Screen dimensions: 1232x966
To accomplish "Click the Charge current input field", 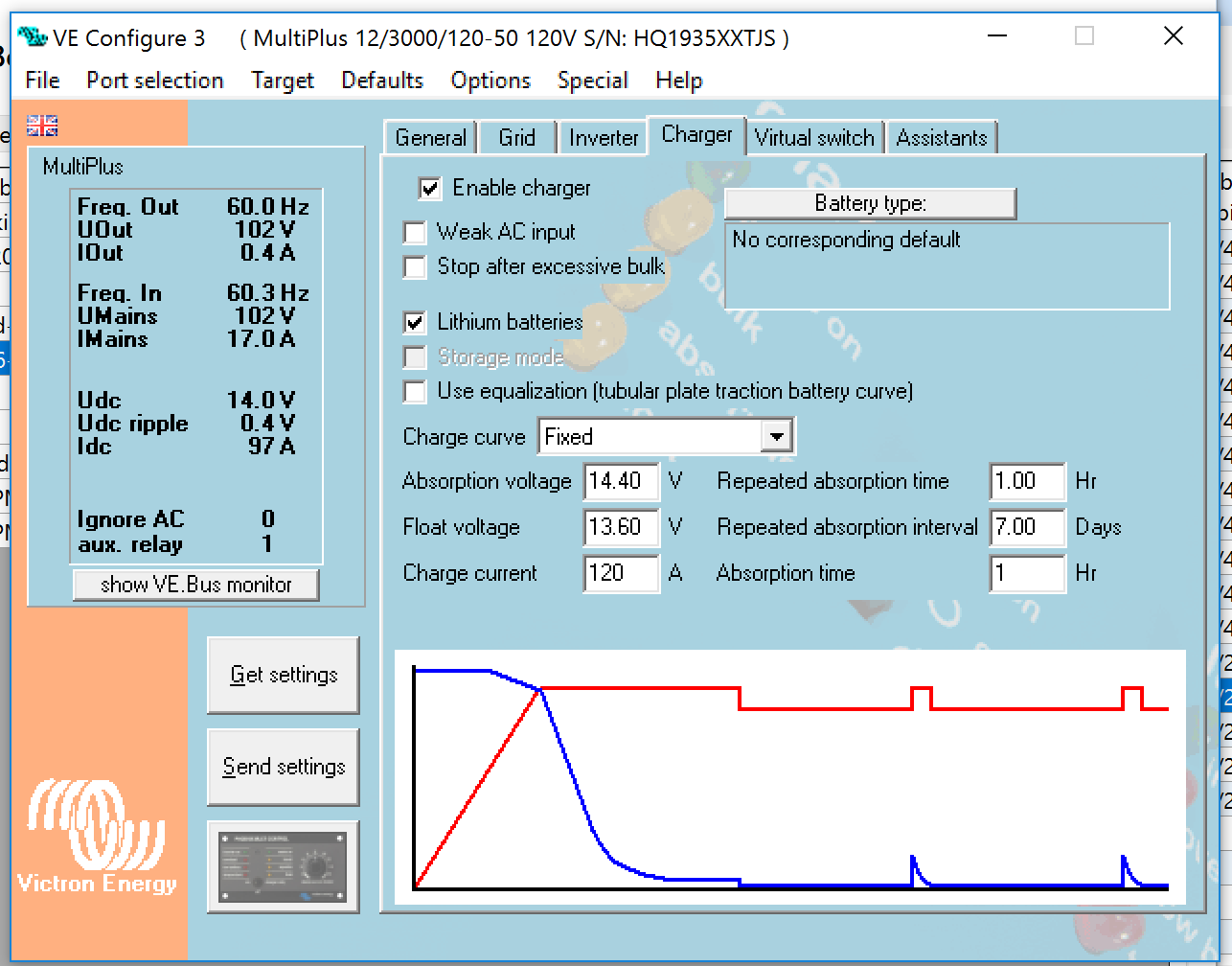I will [620, 573].
